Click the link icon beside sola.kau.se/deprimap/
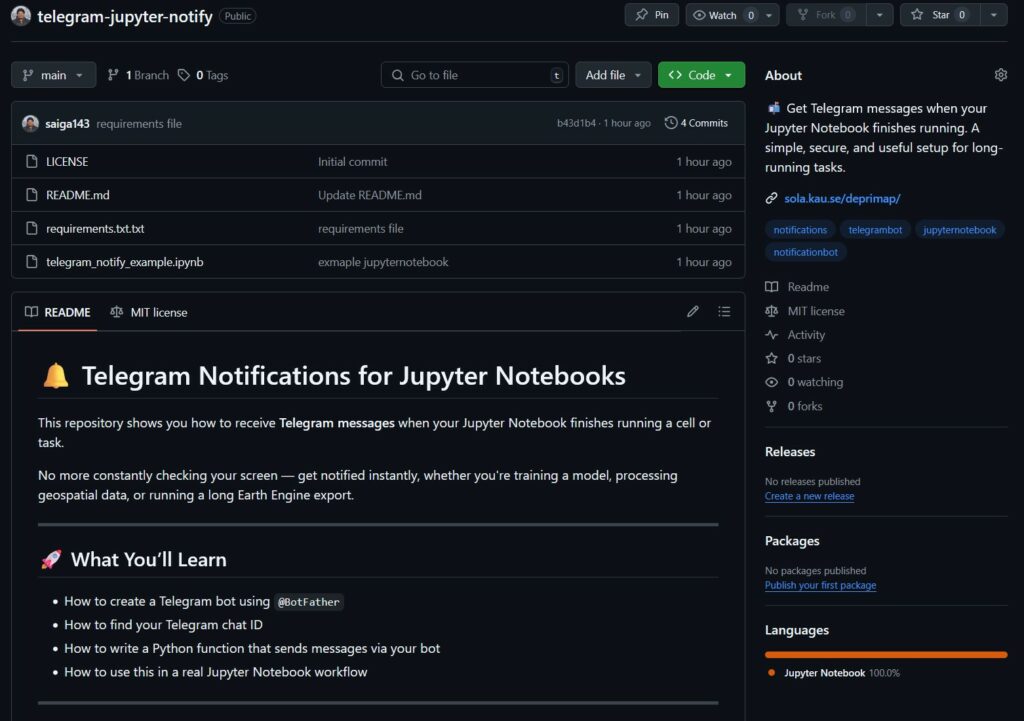 tap(771, 198)
